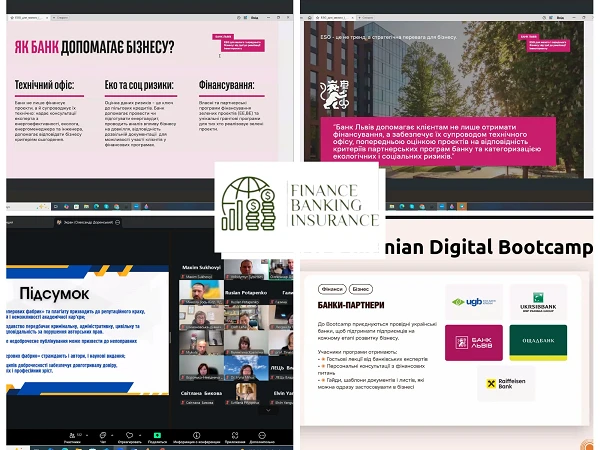Click the Підсумок slide heading

point(54,294)
